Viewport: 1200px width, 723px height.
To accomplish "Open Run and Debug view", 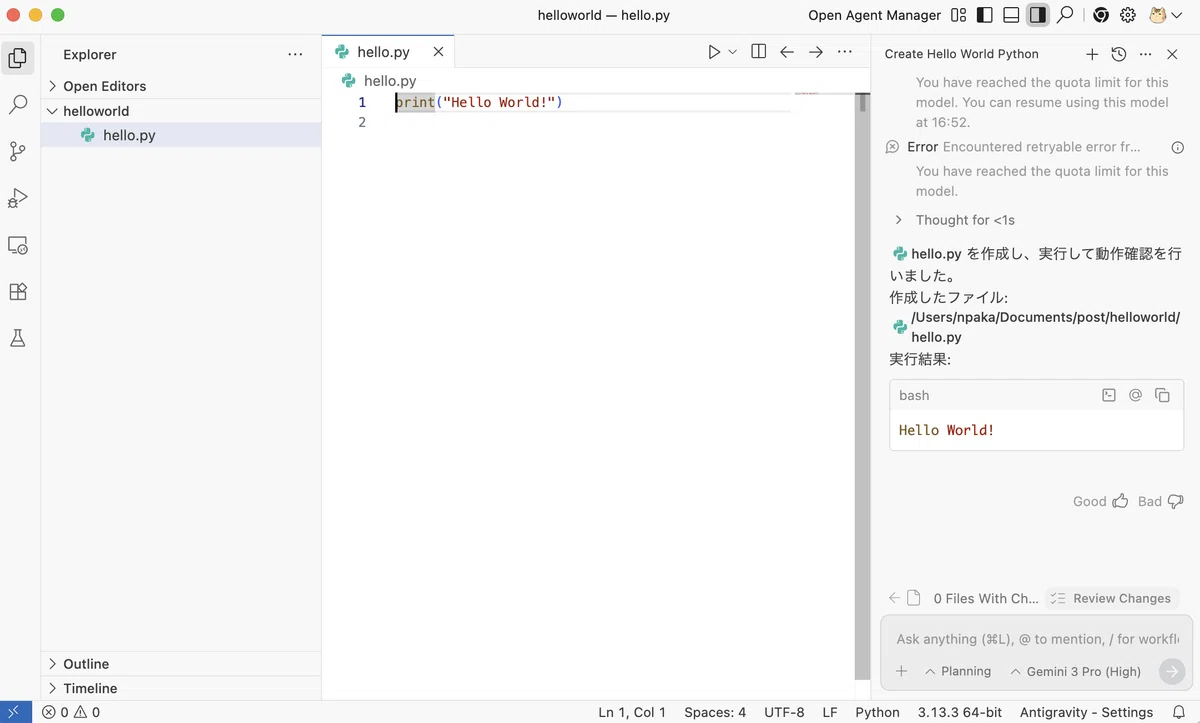I will click(17, 198).
